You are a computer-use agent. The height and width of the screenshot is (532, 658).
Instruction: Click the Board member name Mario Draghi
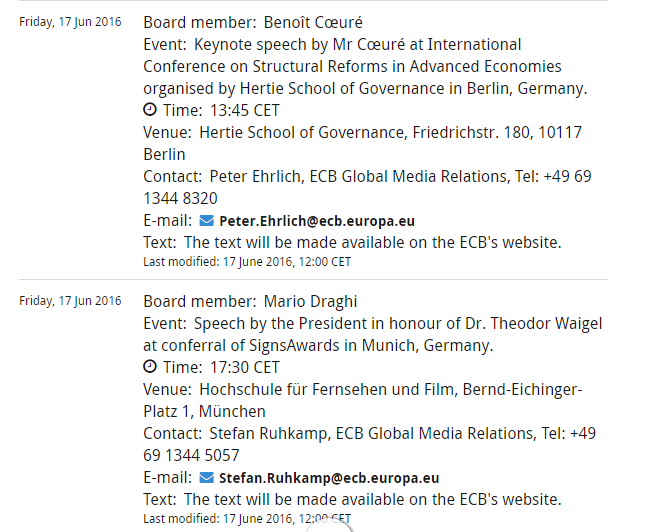pos(310,302)
